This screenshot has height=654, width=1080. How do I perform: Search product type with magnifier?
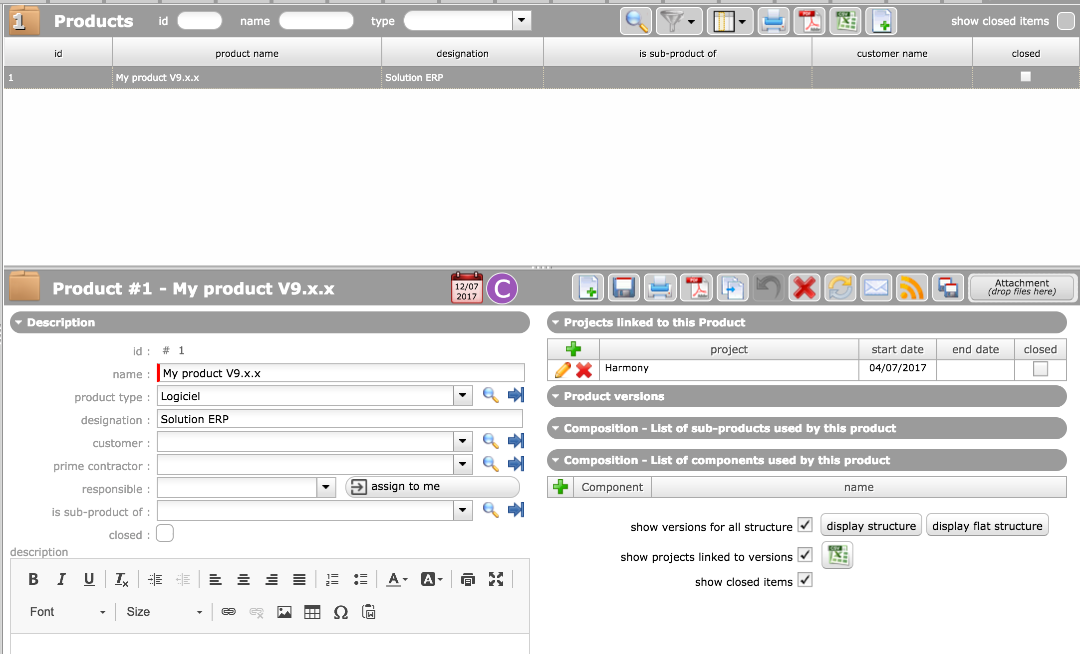[490, 395]
